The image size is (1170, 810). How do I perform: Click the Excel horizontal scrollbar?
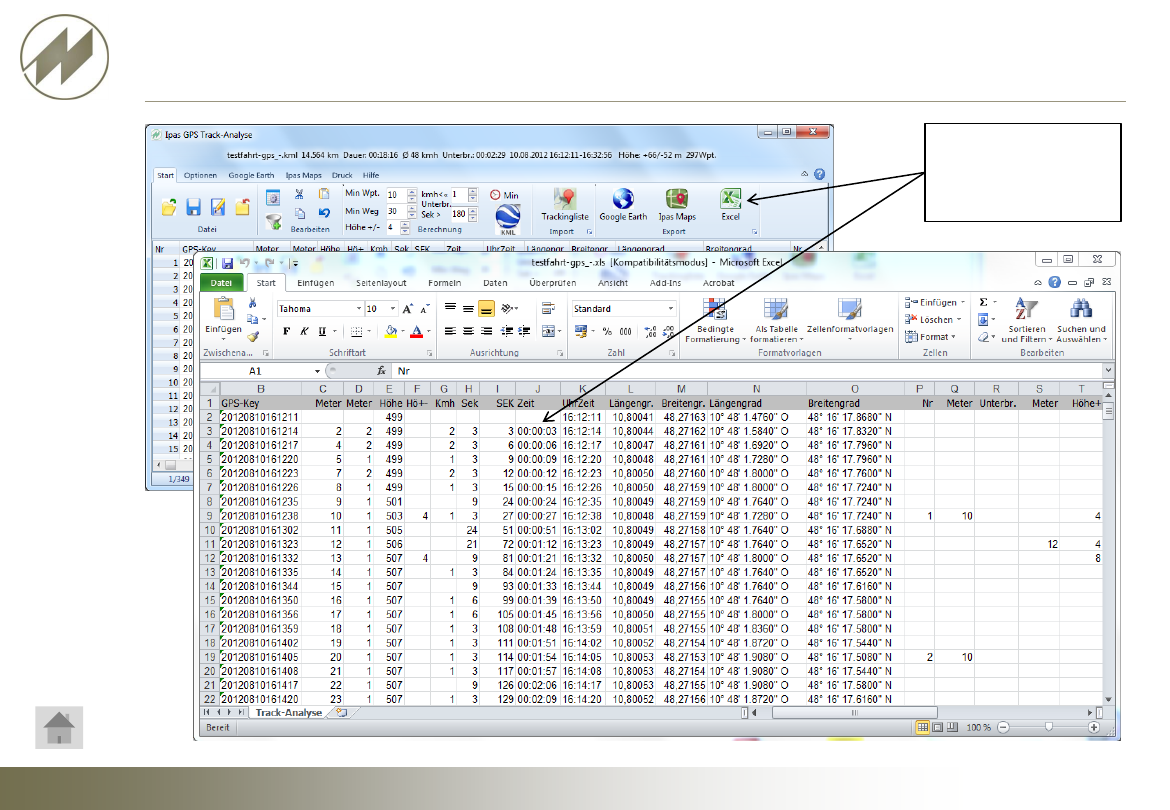click(923, 712)
